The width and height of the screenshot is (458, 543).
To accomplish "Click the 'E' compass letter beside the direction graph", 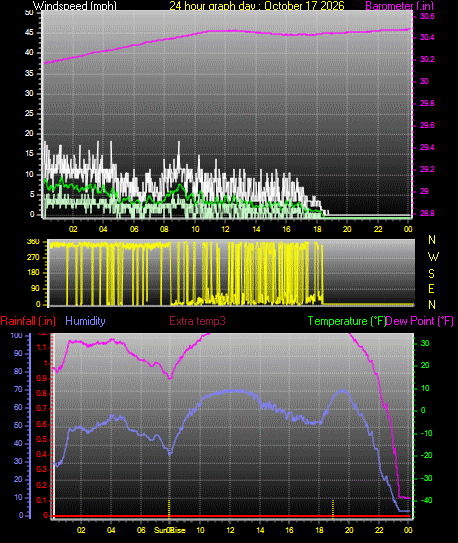I will pyautogui.click(x=431, y=289).
